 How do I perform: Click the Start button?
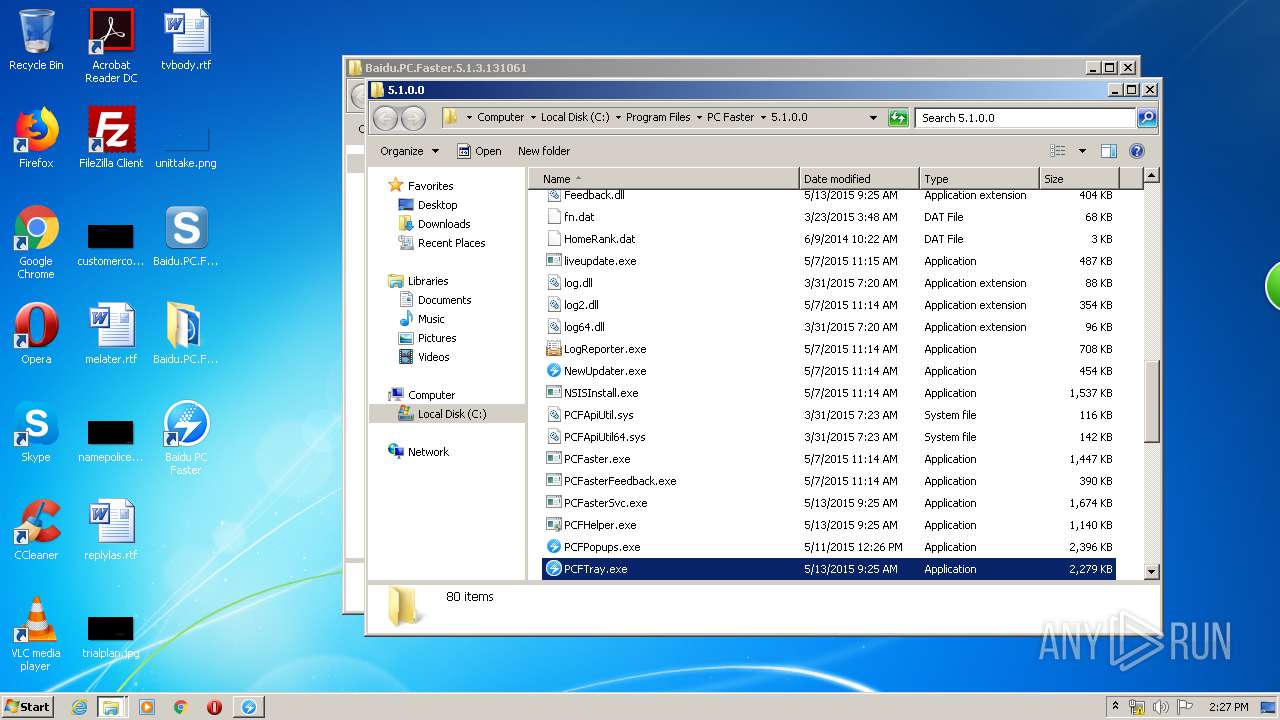27,707
